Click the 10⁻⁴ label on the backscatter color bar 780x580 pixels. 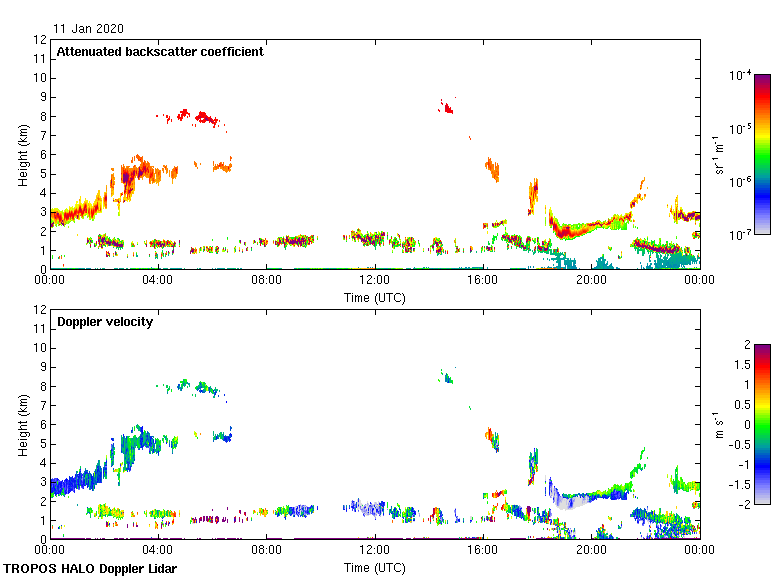click(741, 76)
